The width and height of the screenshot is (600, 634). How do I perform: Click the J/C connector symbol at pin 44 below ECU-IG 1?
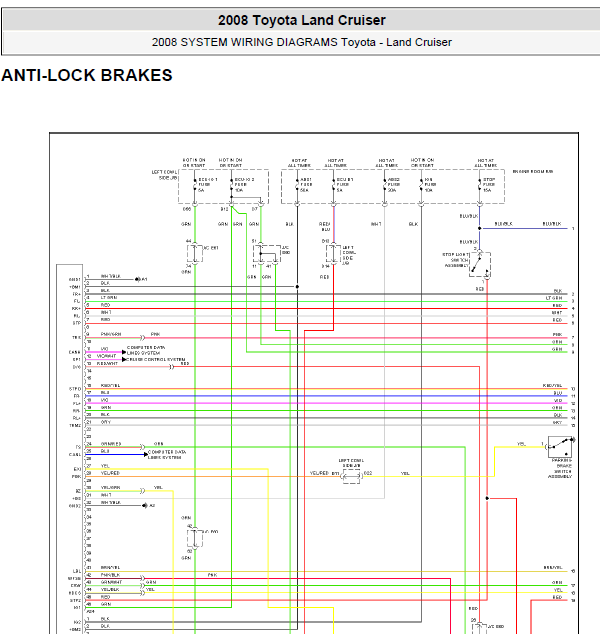point(195,253)
